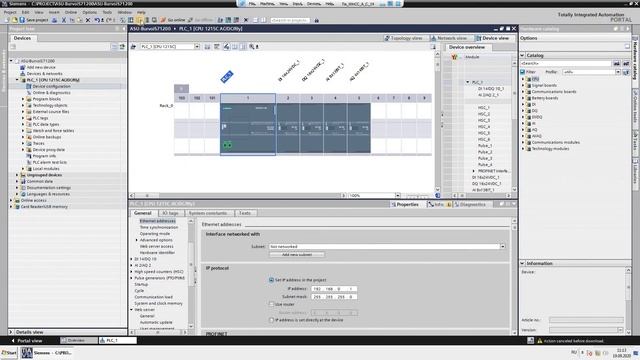Open the Online menu
This screenshot has width=640, height=360.
tap(71, 12)
